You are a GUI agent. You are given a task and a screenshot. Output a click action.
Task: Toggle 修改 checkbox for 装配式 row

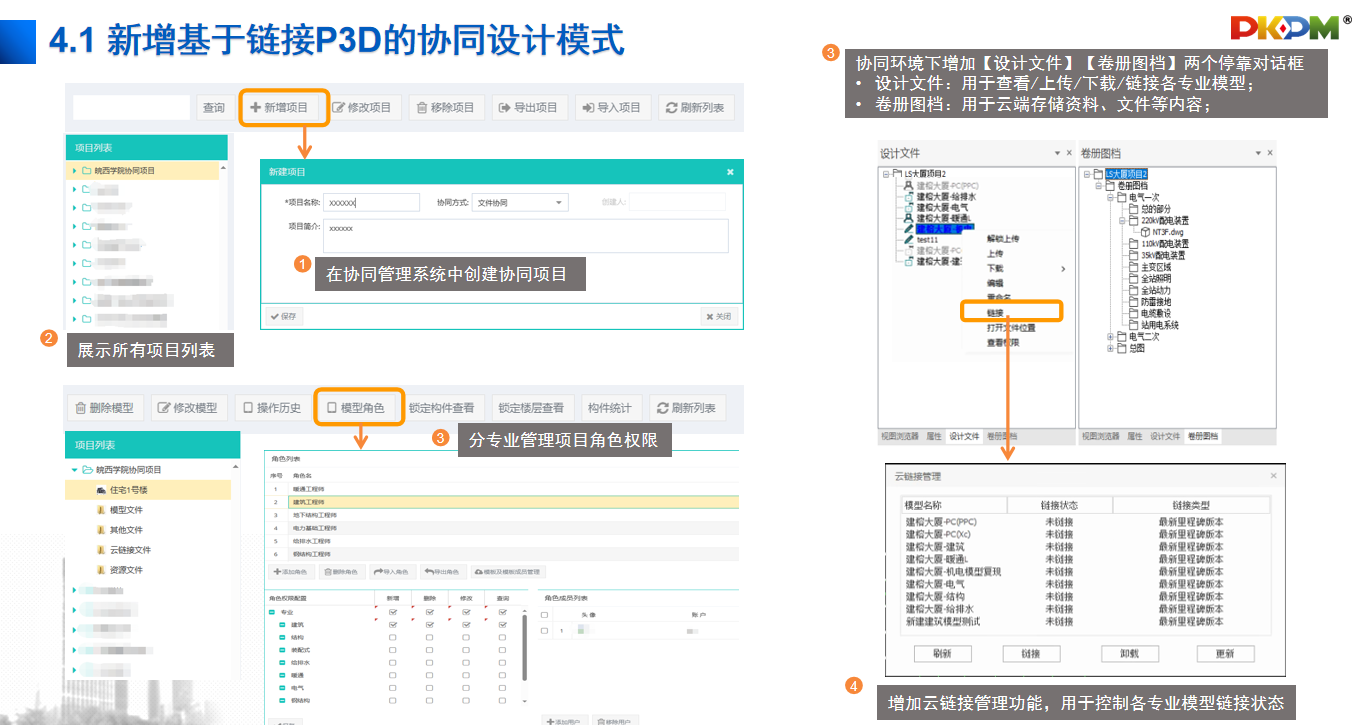466,650
